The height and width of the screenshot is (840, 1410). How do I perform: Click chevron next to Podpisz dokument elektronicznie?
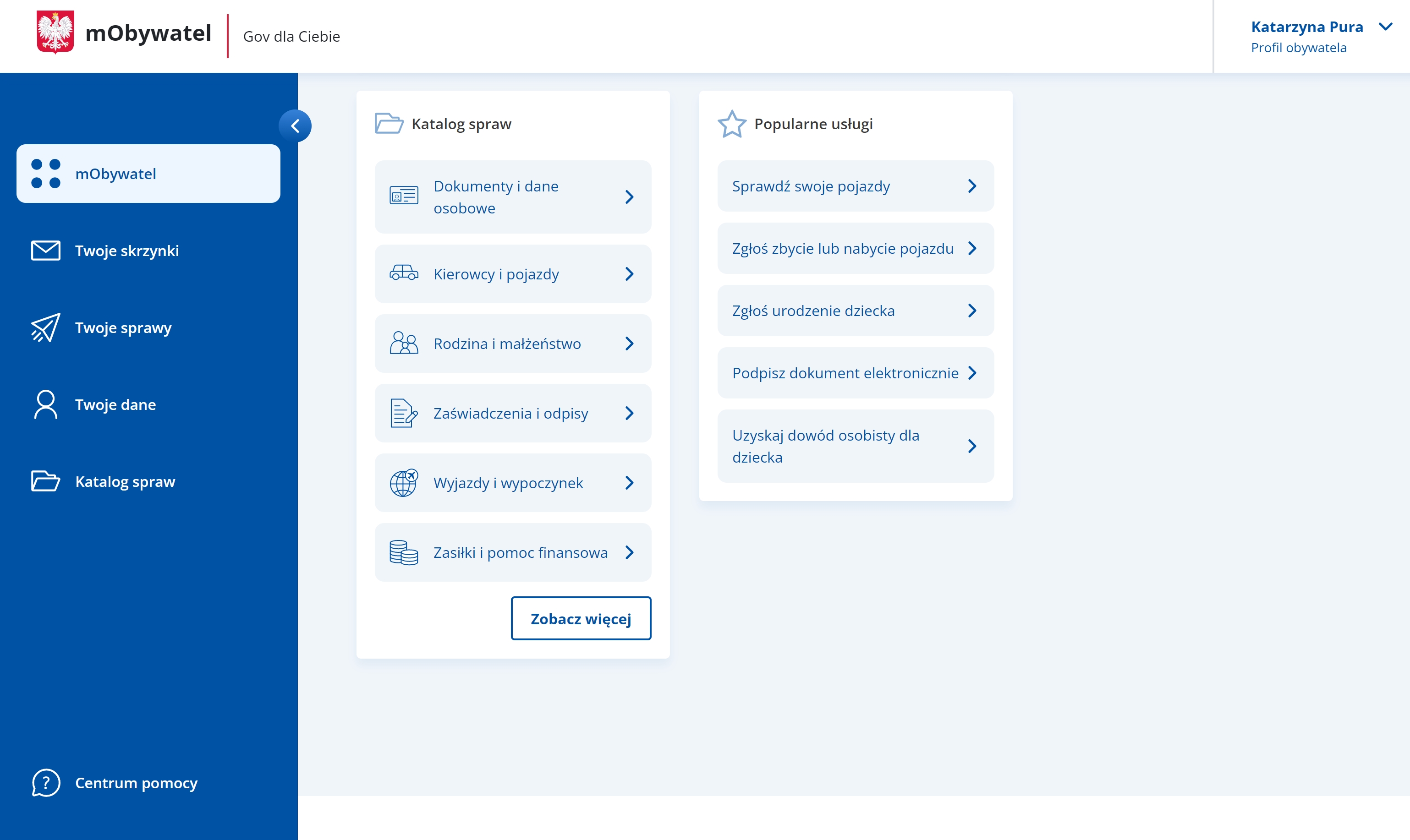pyautogui.click(x=972, y=372)
